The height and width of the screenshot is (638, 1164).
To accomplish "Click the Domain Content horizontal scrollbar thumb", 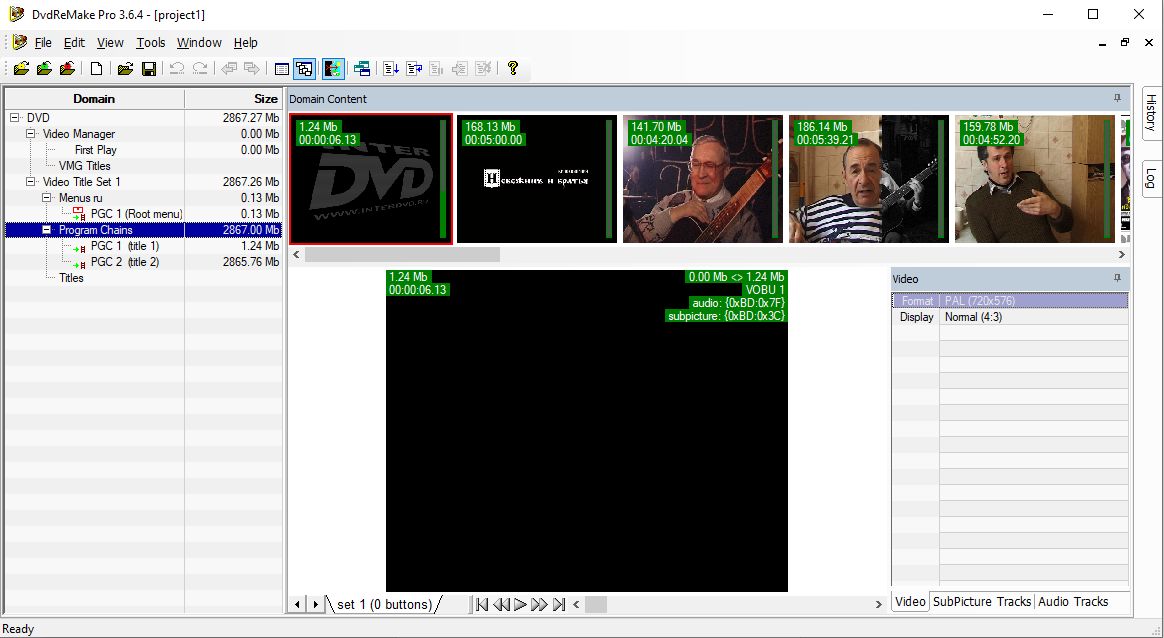I will (x=402, y=254).
